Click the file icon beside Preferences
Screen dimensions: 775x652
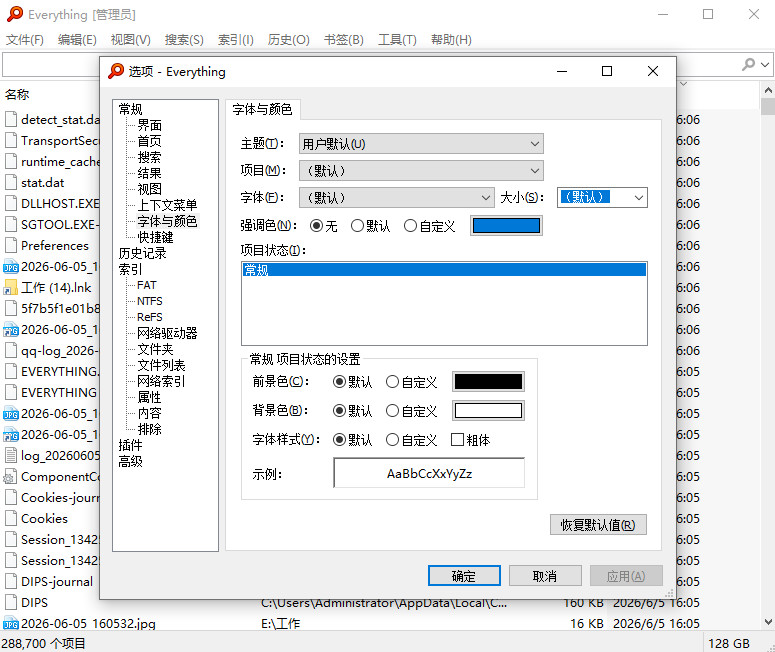[x=10, y=246]
